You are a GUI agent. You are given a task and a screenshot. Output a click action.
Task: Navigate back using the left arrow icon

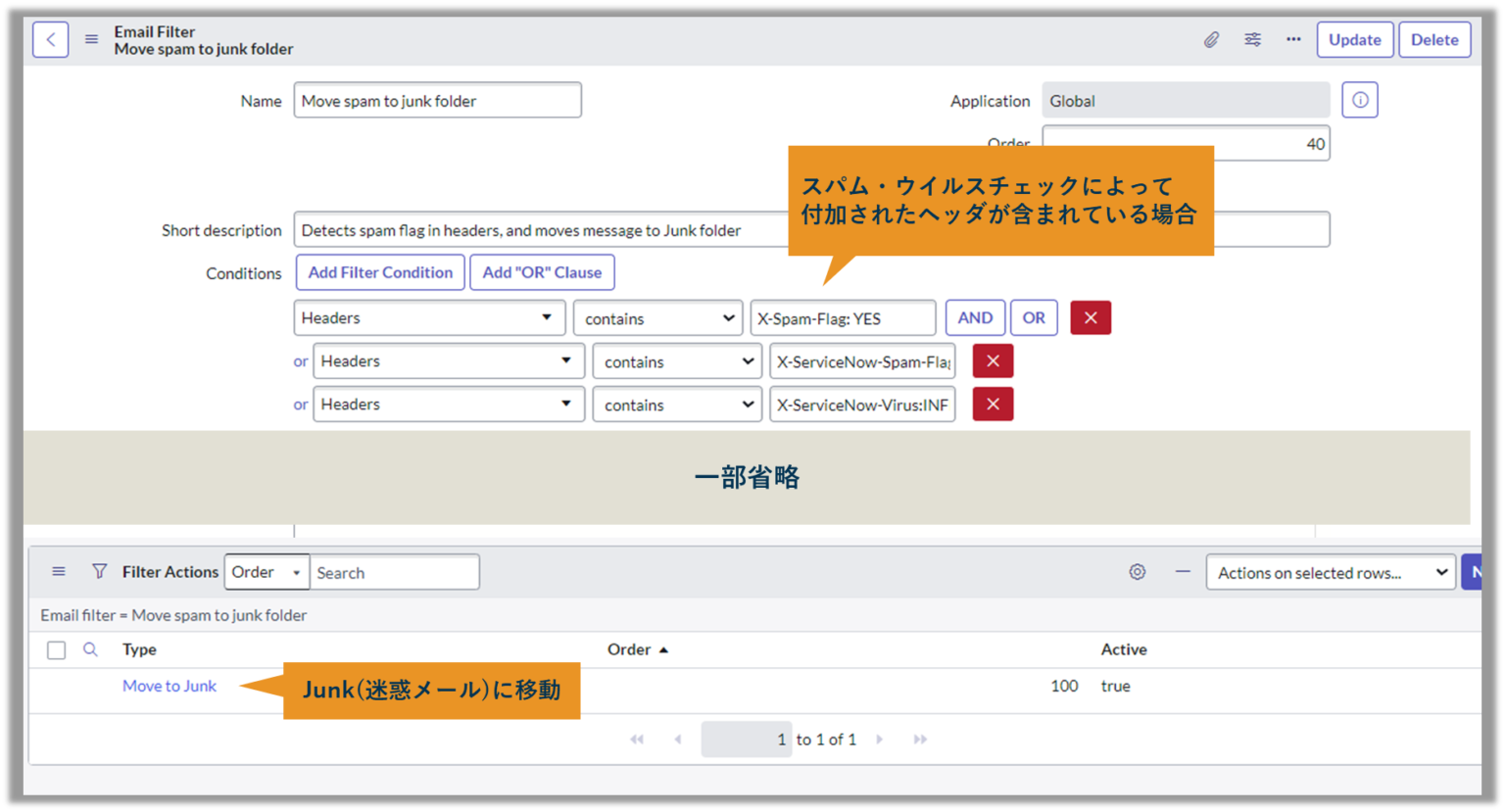(50, 39)
